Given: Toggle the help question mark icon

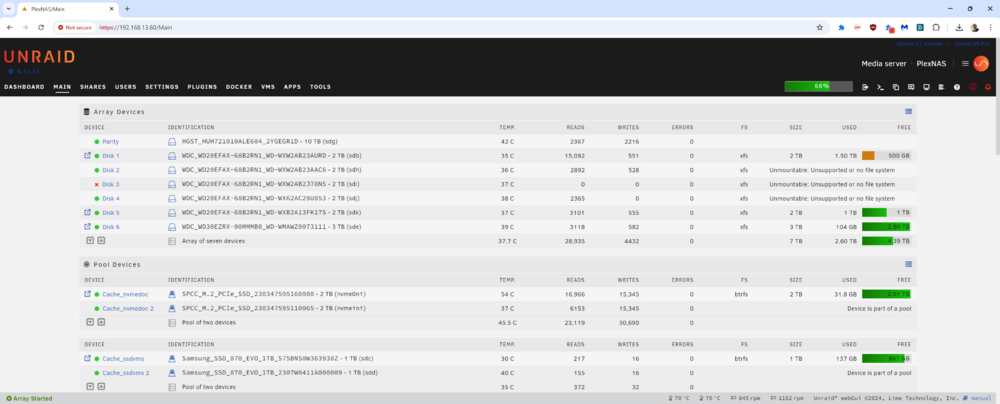Looking at the screenshot, I should [x=957, y=87].
